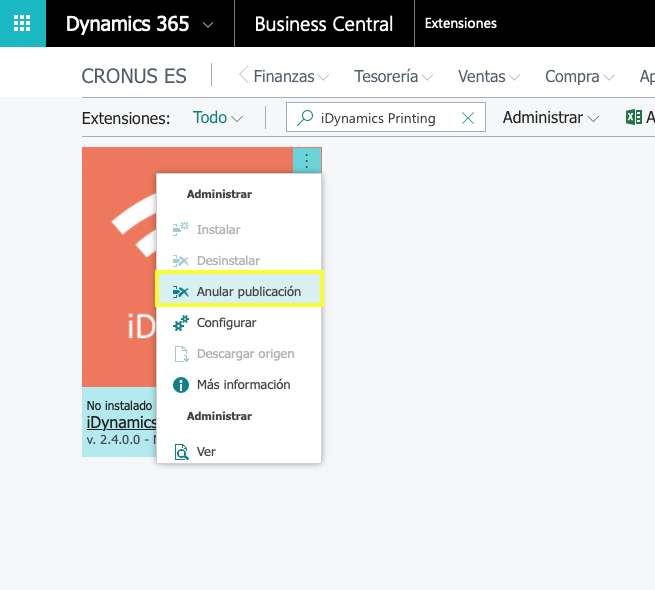The width and height of the screenshot is (655, 590).
Task: Open the Tesorería menu
Action: pyautogui.click(x=393, y=76)
